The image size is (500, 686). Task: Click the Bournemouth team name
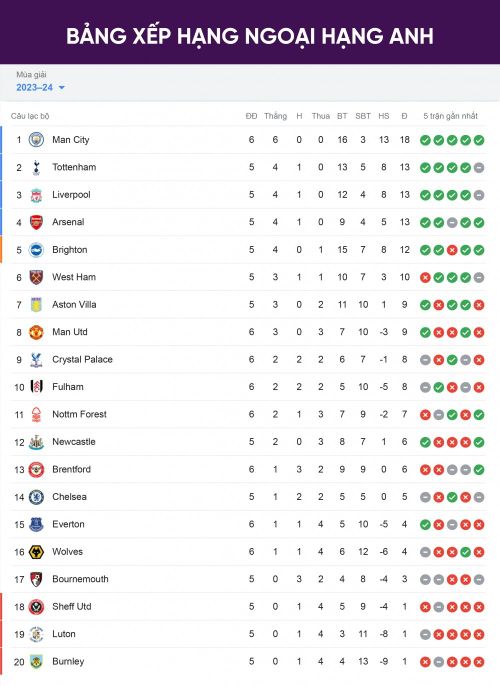coord(80,579)
